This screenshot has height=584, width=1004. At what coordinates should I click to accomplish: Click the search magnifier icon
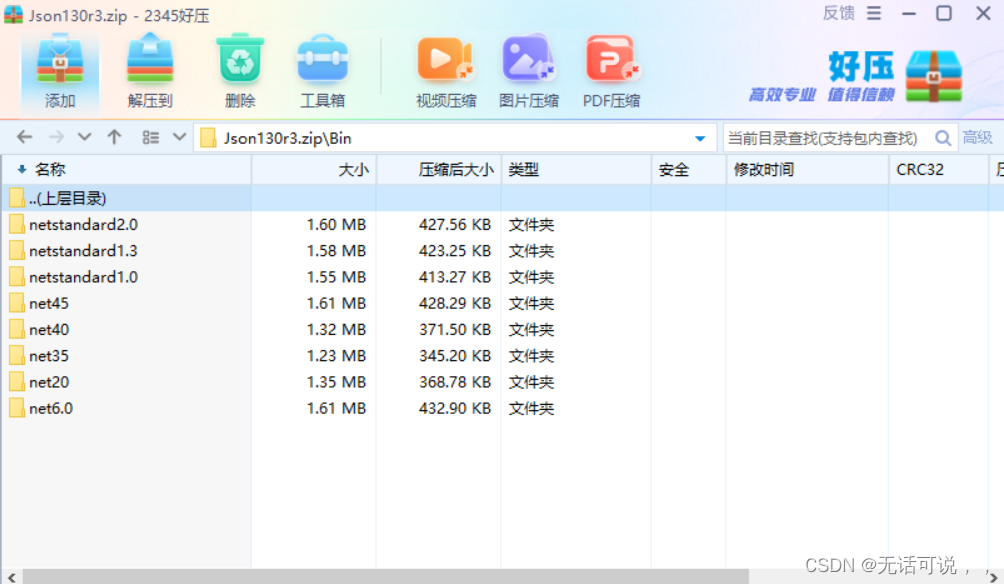pos(941,137)
